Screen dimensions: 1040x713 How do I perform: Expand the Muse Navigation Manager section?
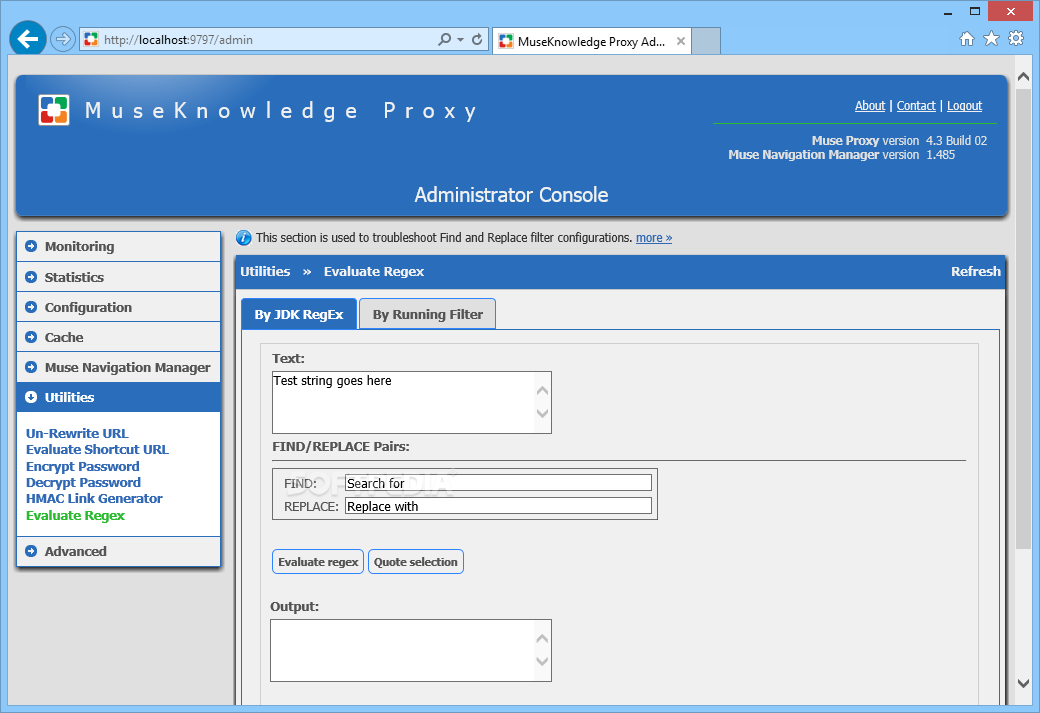(119, 367)
